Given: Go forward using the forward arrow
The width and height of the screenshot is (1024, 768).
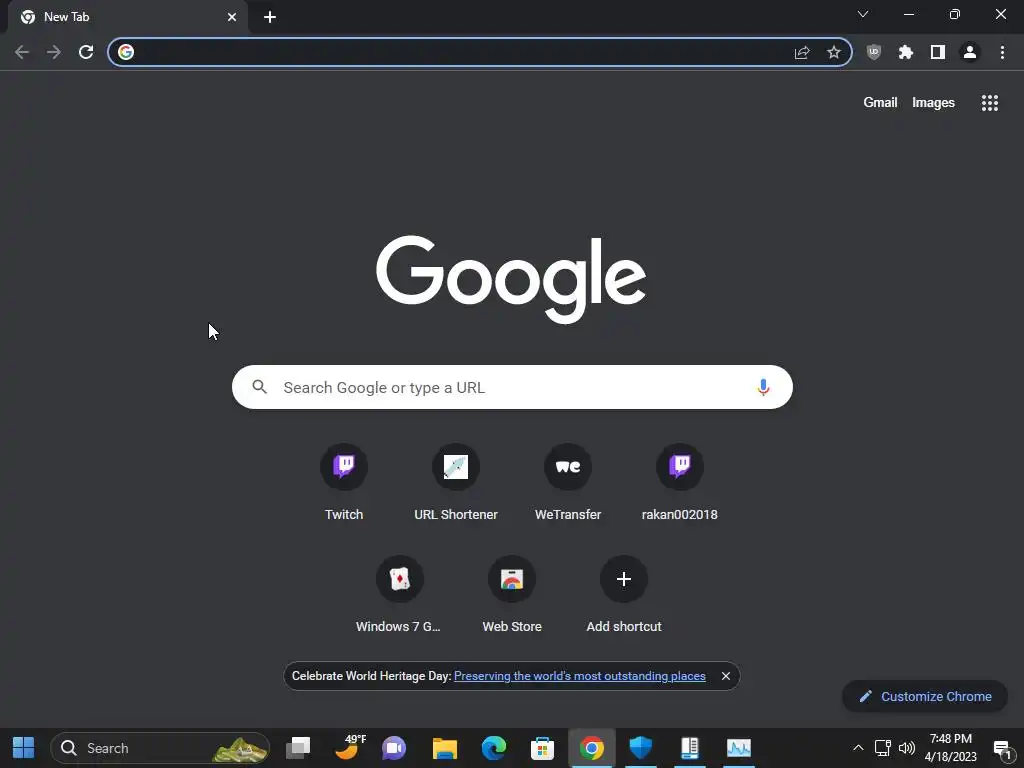Looking at the screenshot, I should click(54, 52).
